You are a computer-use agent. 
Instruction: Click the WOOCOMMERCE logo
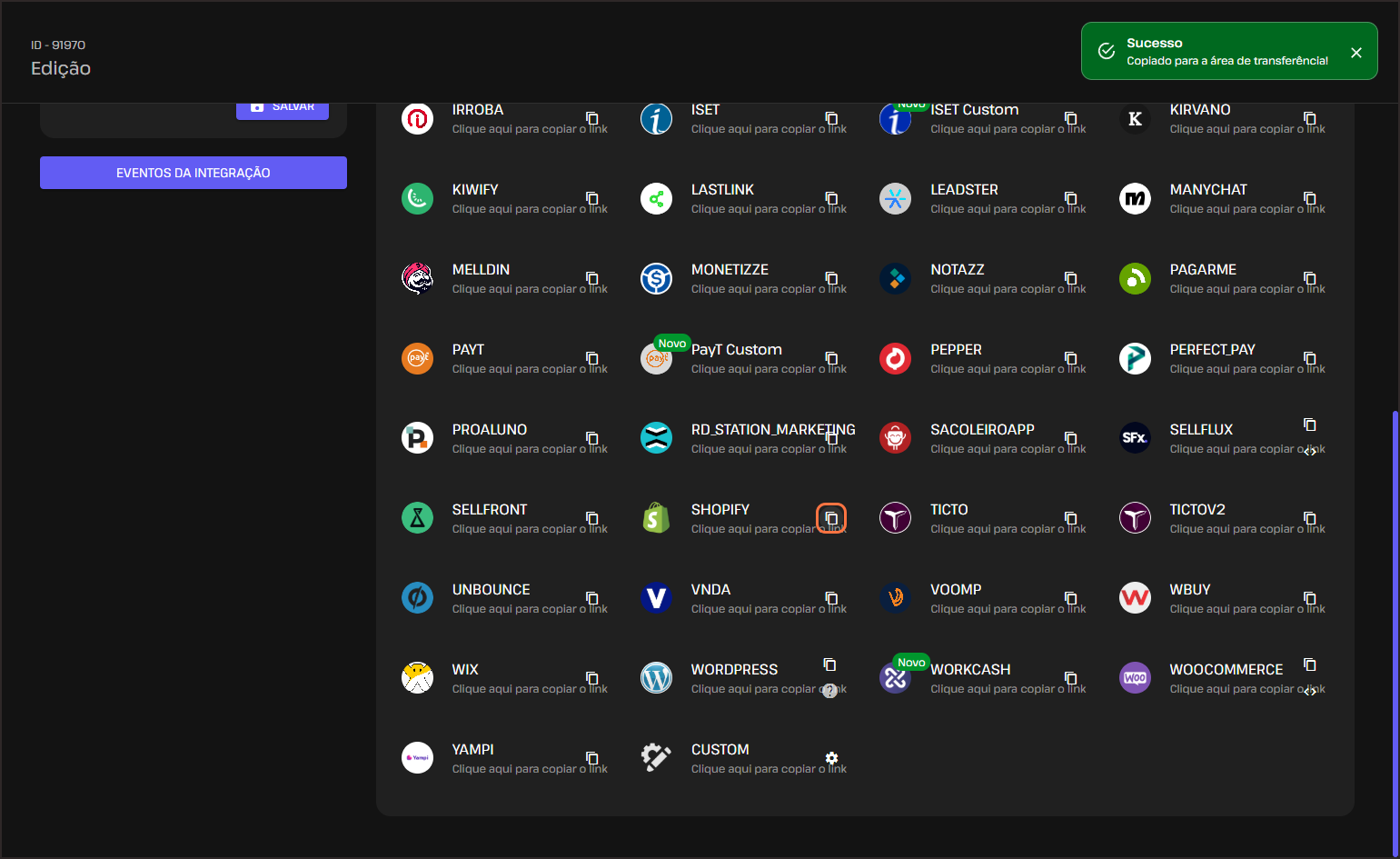(1135, 678)
